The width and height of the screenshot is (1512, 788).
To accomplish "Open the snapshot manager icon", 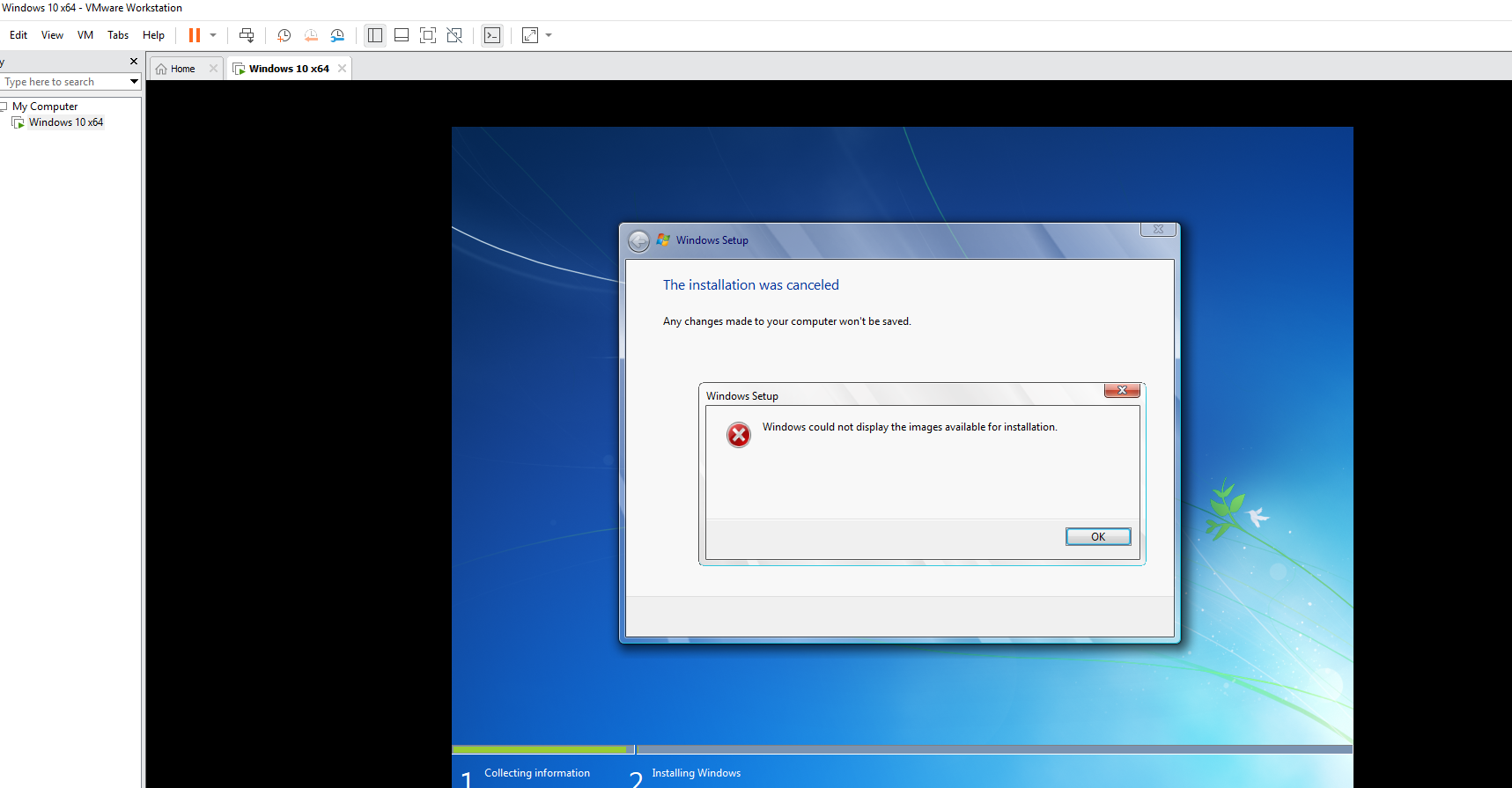I will tap(337, 35).
